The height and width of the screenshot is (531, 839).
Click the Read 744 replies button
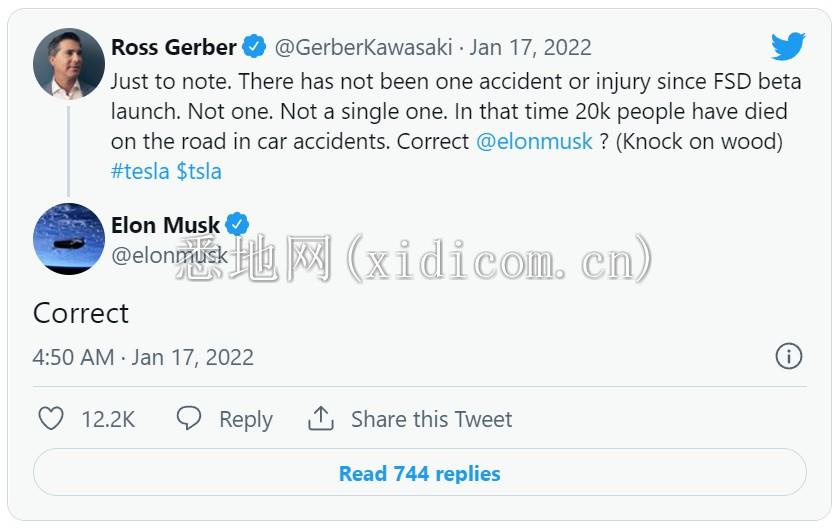click(x=420, y=473)
